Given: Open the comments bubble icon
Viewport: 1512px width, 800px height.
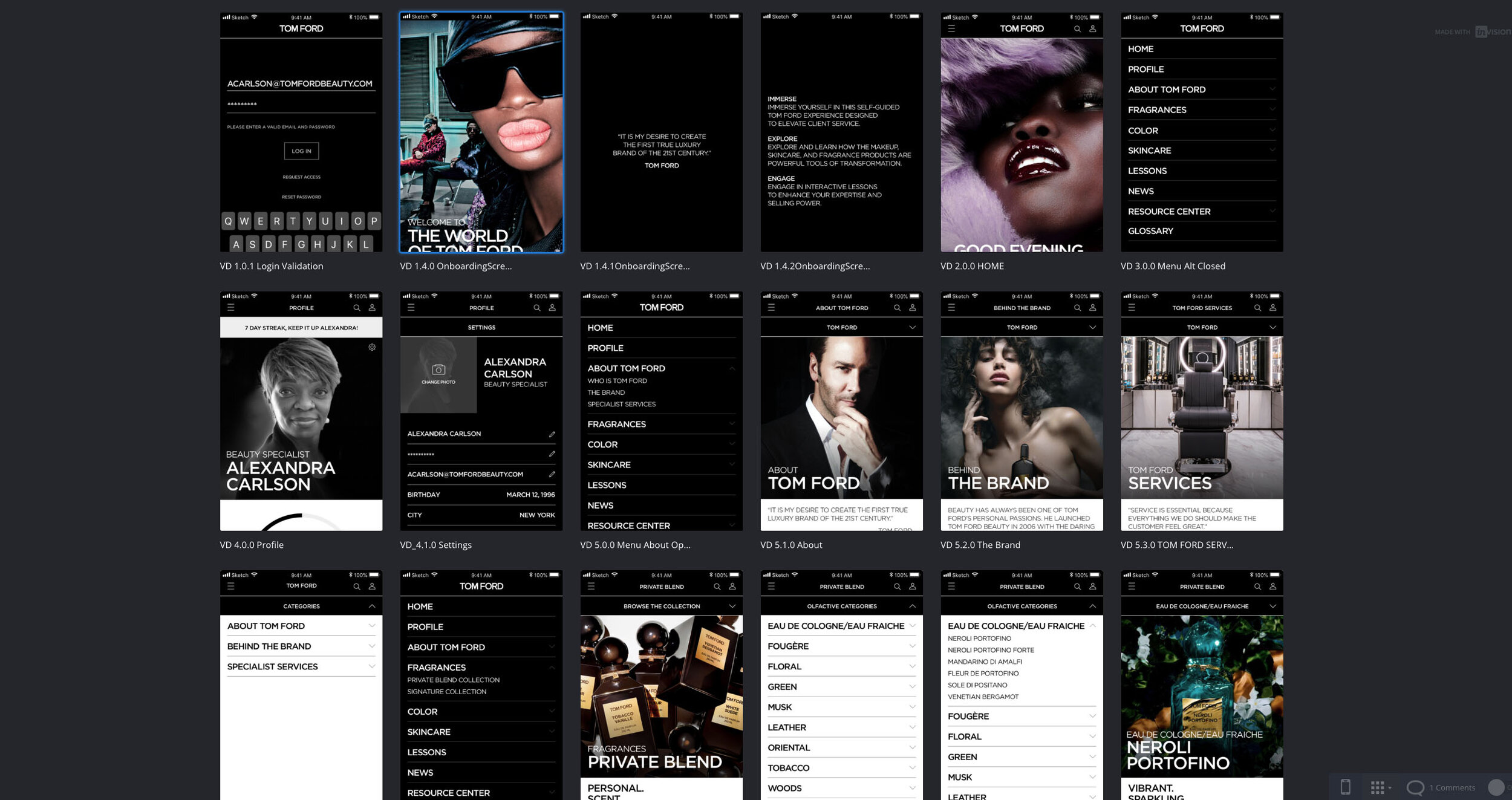Looking at the screenshot, I should [x=1415, y=787].
